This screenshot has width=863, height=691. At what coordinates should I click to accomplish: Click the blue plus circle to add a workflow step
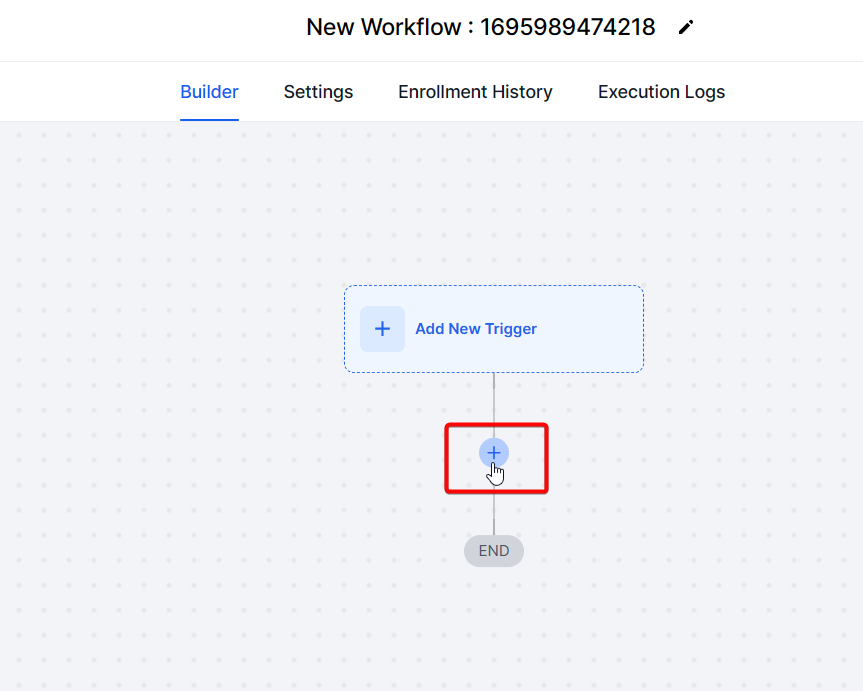(493, 452)
